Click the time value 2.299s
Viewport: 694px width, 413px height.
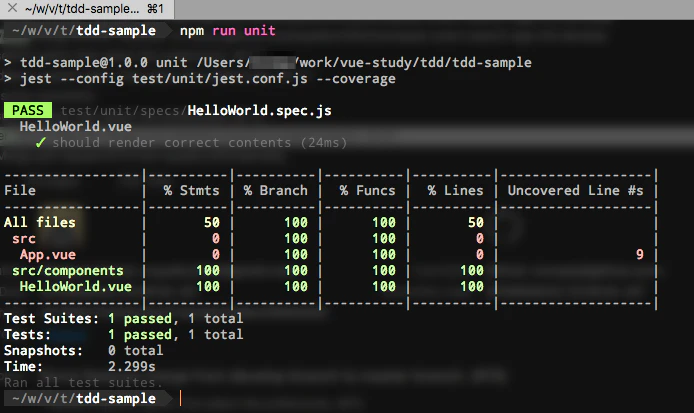(132, 367)
